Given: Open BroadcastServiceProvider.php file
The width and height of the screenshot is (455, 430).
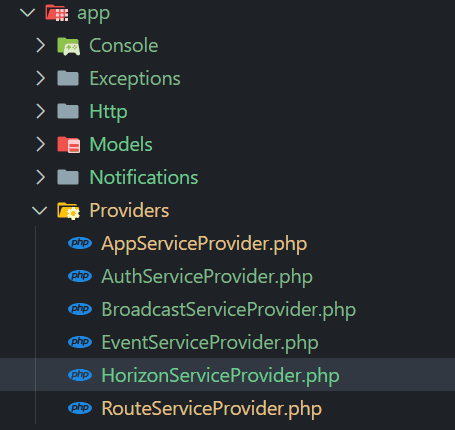Looking at the screenshot, I should [x=229, y=310].
